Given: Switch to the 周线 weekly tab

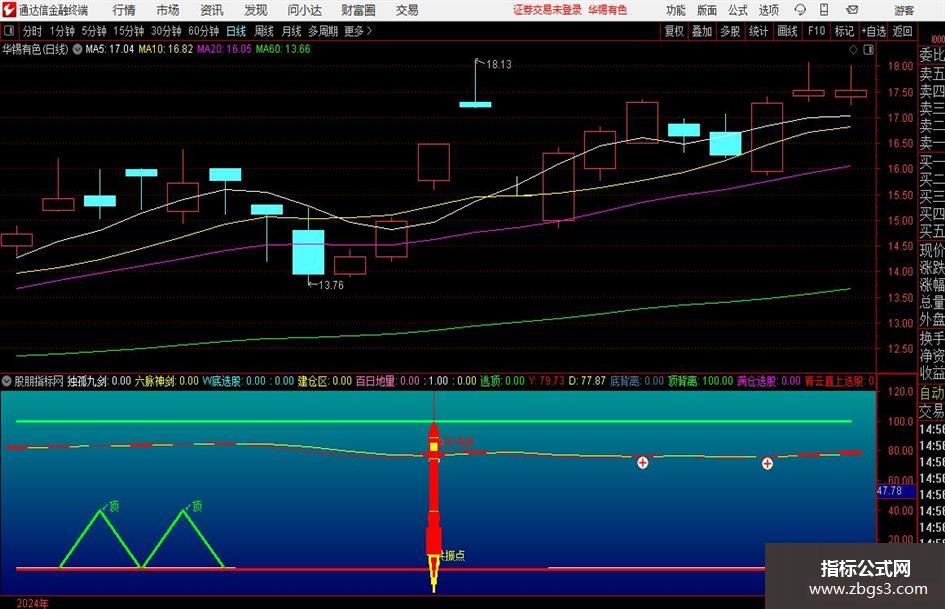Looking at the screenshot, I should click(263, 31).
